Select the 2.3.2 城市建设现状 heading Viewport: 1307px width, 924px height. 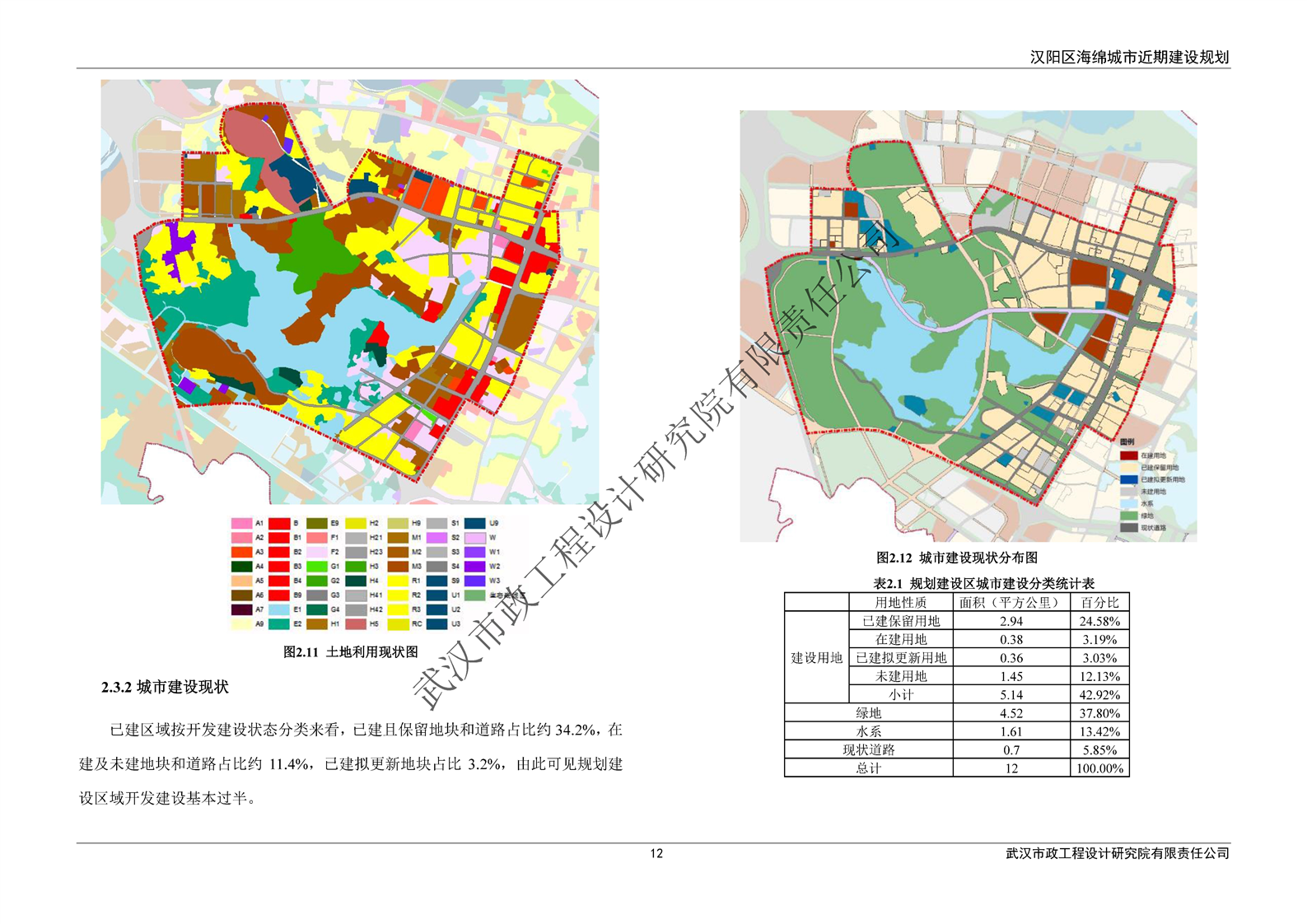point(165,687)
